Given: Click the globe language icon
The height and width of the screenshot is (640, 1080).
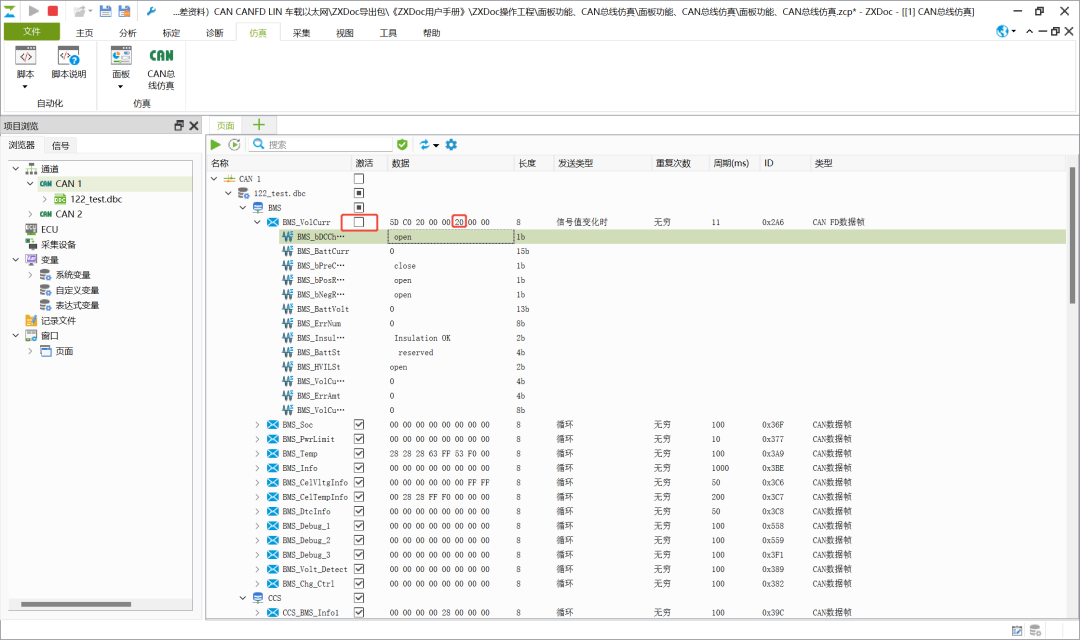Looking at the screenshot, I should pos(1003,31).
